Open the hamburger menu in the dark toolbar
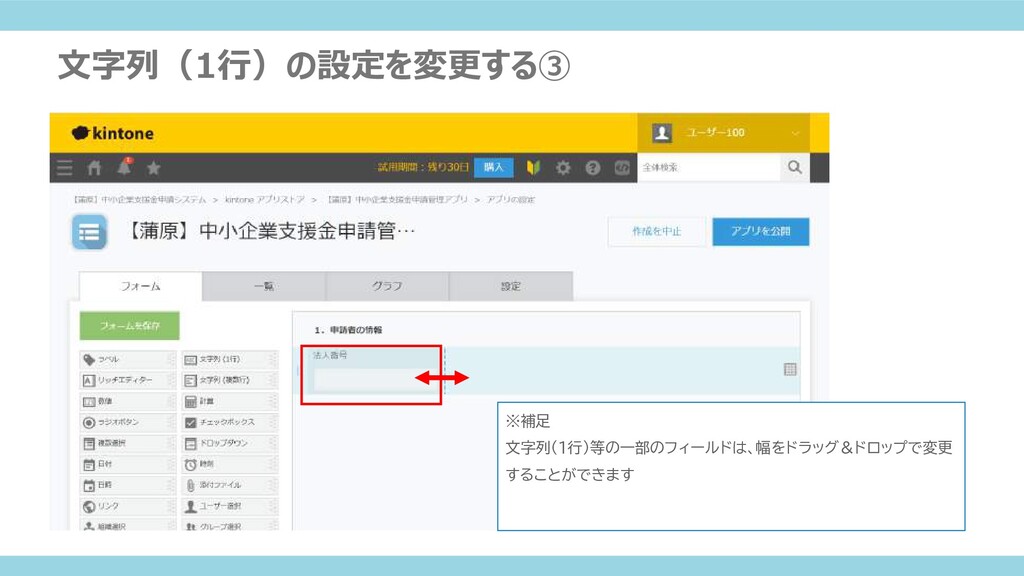The image size is (1024, 576). click(65, 168)
